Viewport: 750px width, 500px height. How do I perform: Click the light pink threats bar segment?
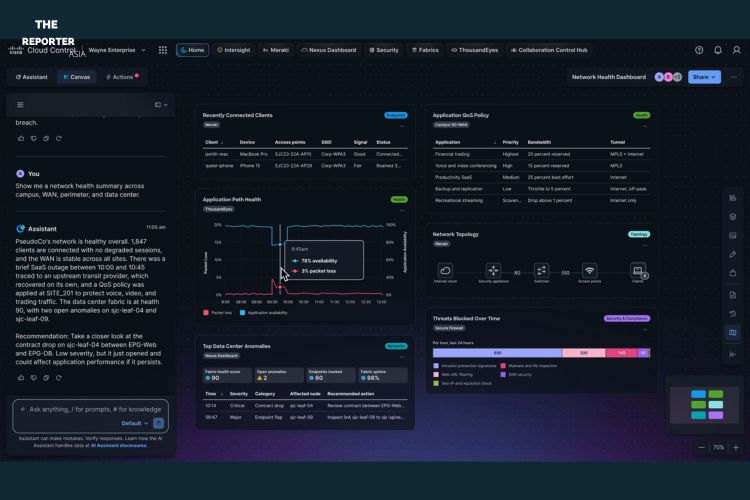(584, 353)
